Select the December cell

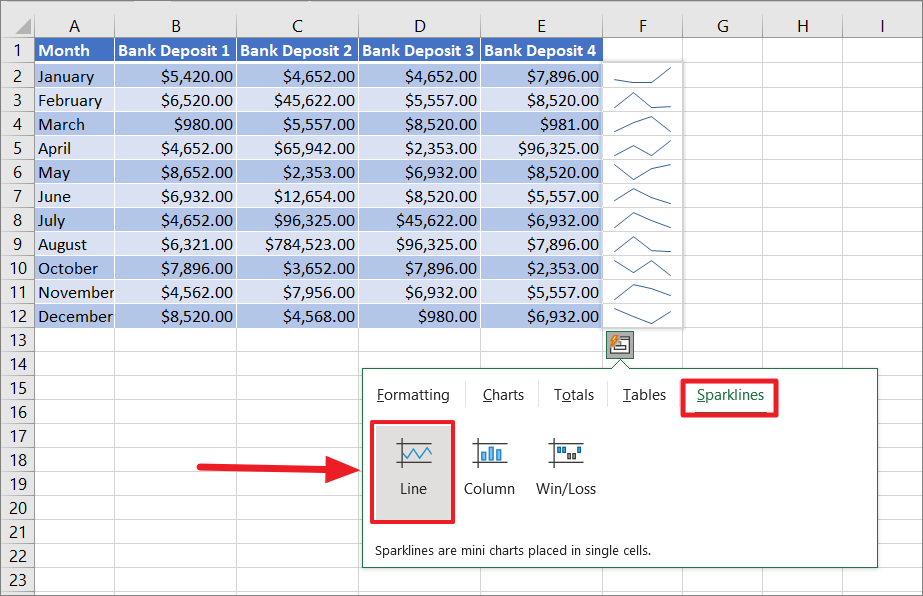74,316
